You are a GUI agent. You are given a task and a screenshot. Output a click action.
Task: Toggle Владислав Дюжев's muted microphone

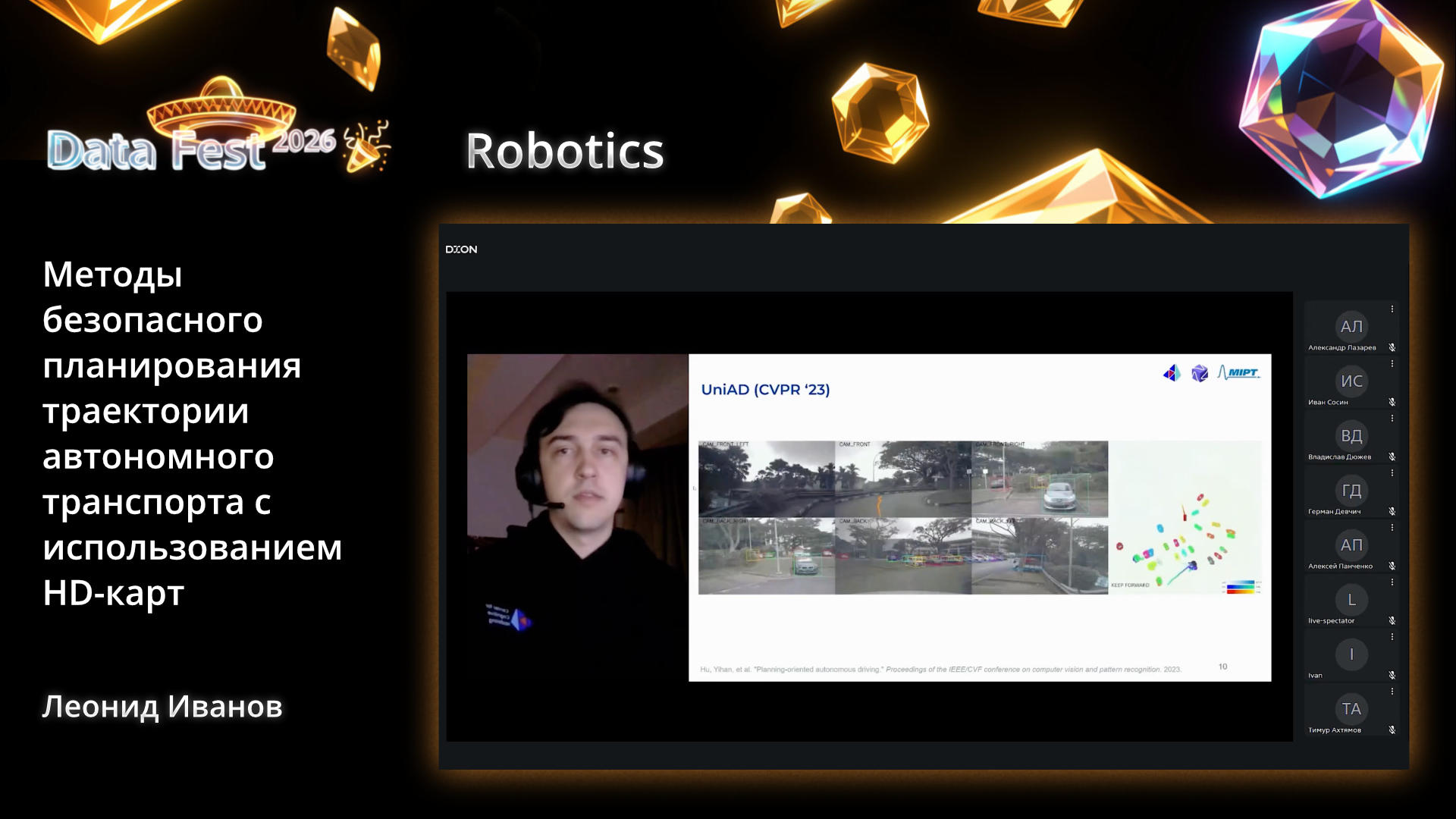[x=1392, y=457]
